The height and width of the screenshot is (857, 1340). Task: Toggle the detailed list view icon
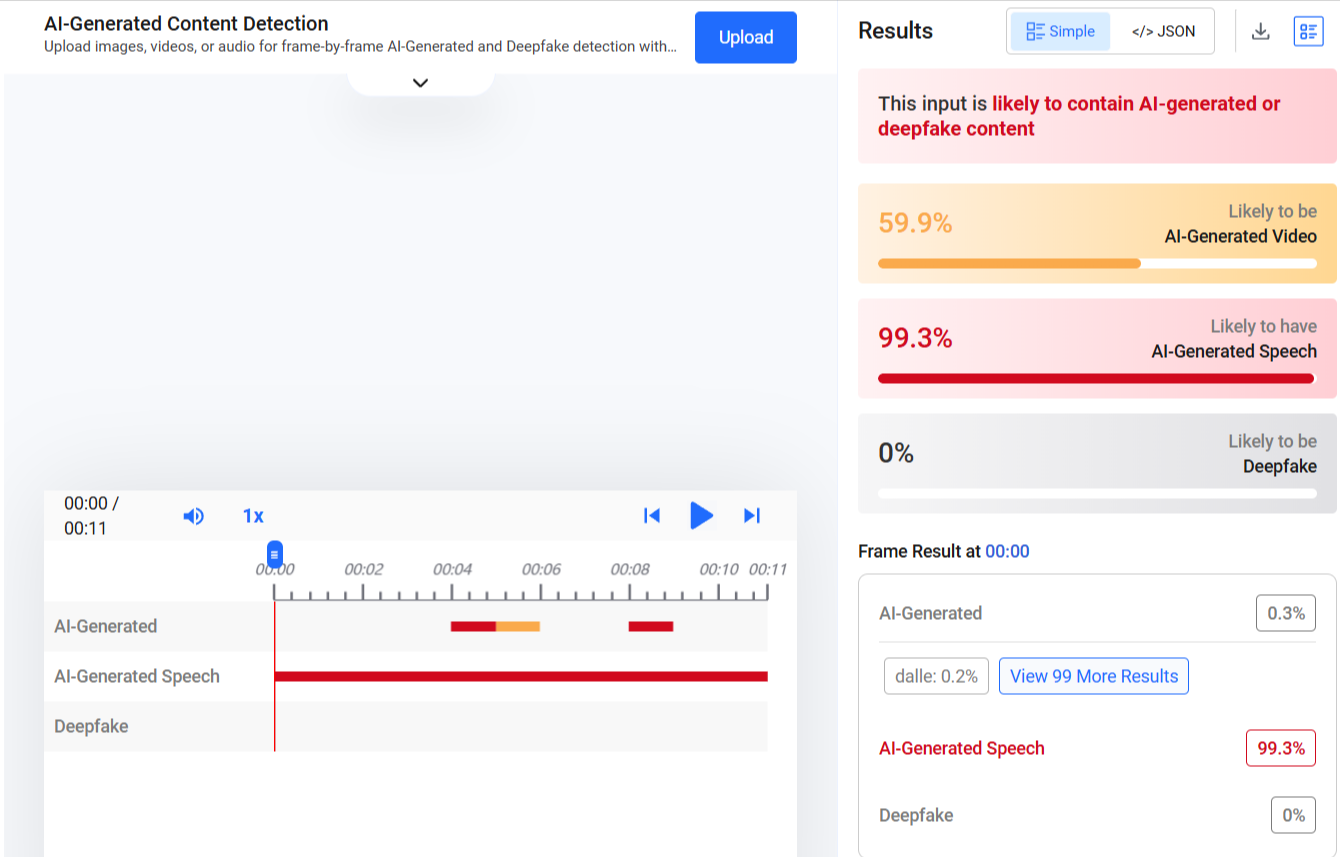[1308, 31]
